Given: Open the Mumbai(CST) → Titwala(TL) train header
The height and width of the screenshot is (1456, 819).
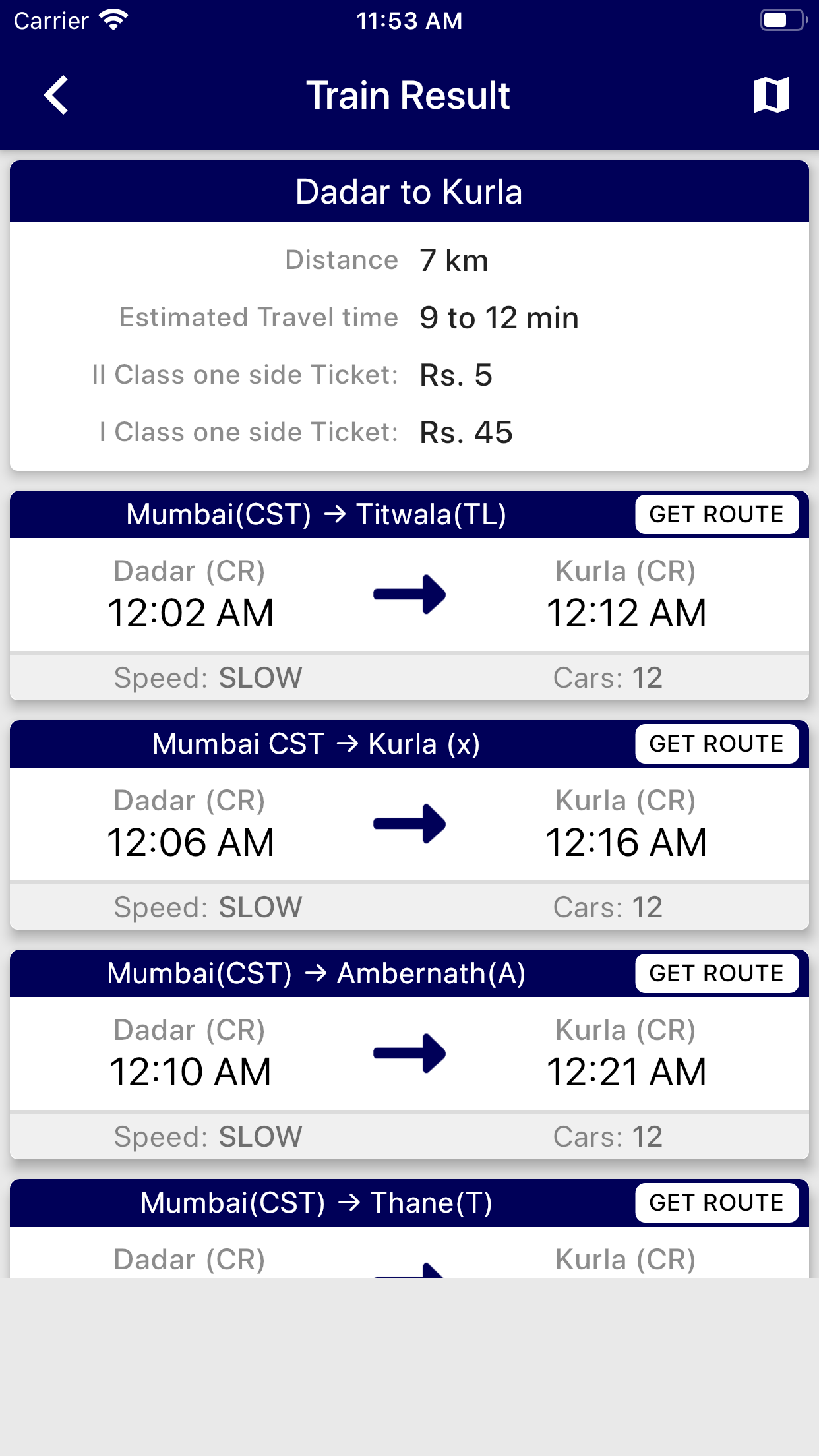Looking at the screenshot, I should (x=317, y=514).
